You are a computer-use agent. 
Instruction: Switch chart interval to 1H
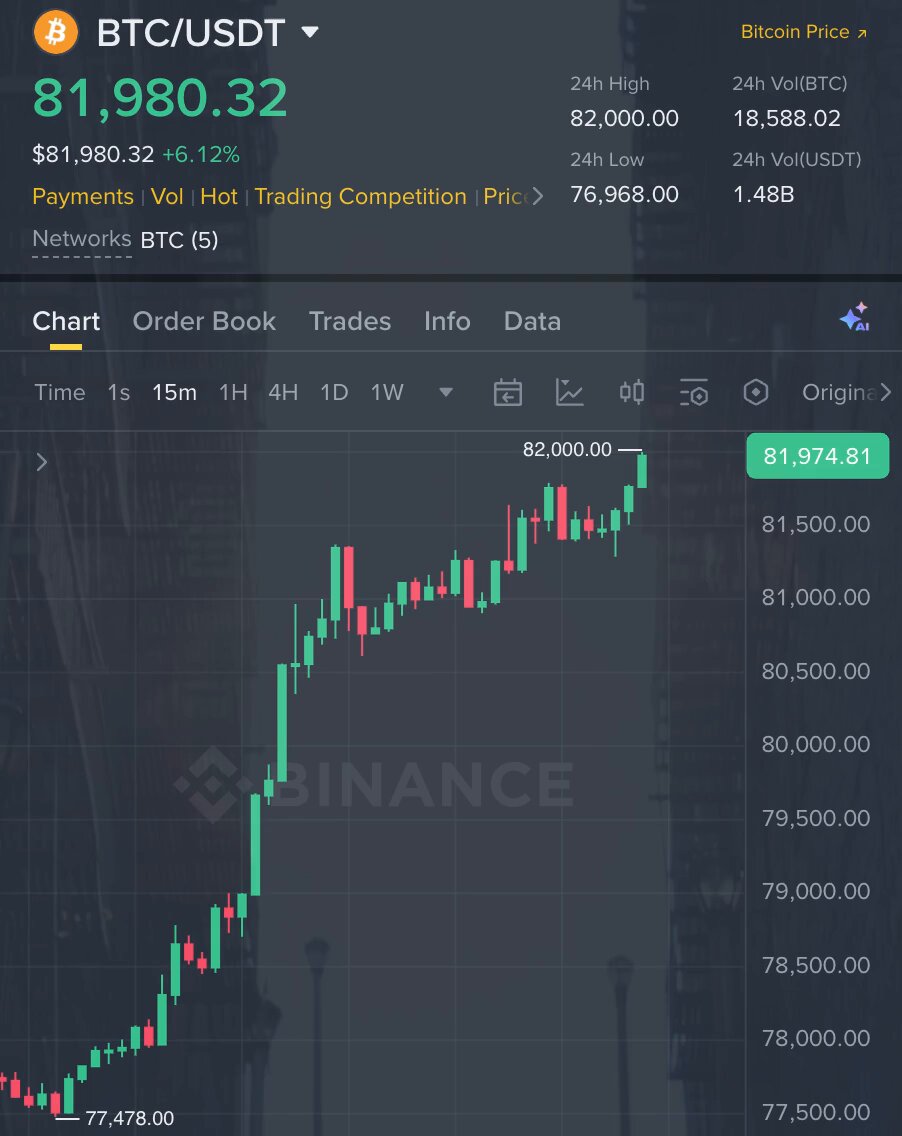(x=233, y=392)
